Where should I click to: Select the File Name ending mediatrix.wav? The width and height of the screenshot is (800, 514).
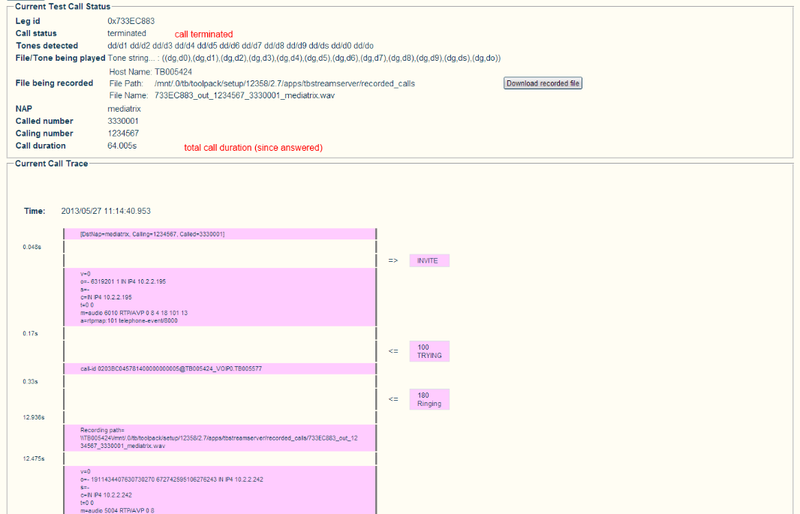tap(244, 95)
